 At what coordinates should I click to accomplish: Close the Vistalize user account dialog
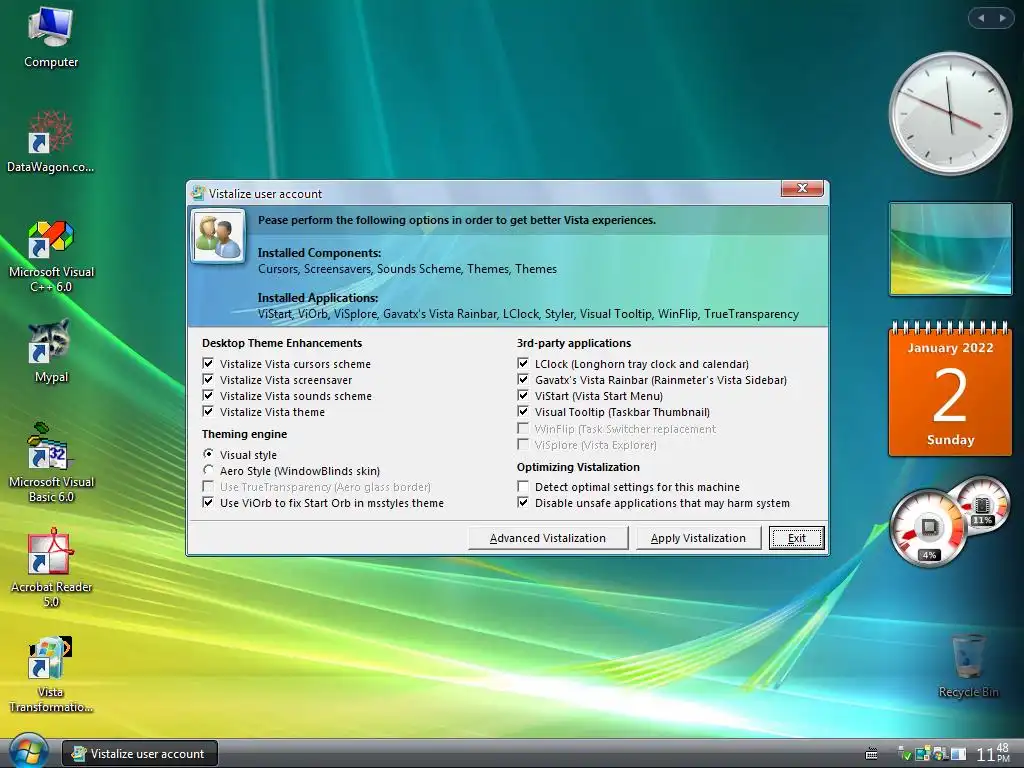pyautogui.click(x=803, y=189)
